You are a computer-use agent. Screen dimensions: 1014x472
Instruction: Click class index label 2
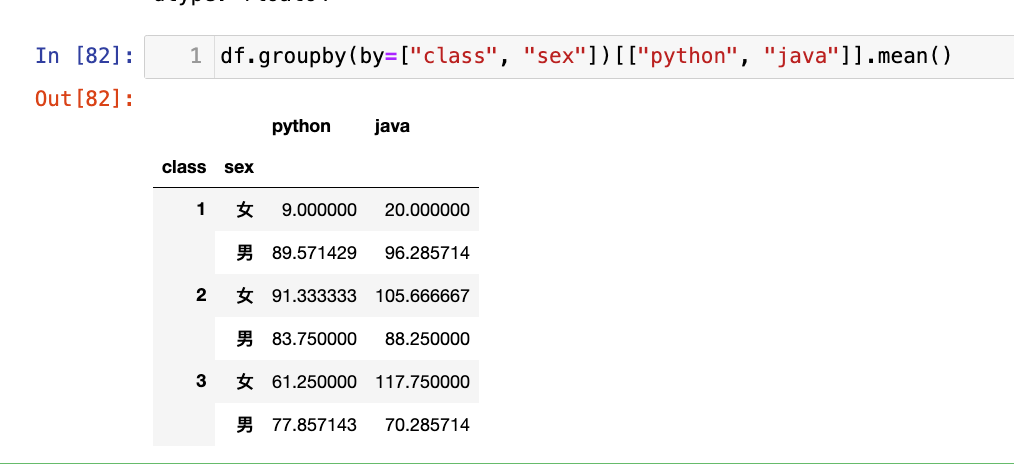coord(200,296)
